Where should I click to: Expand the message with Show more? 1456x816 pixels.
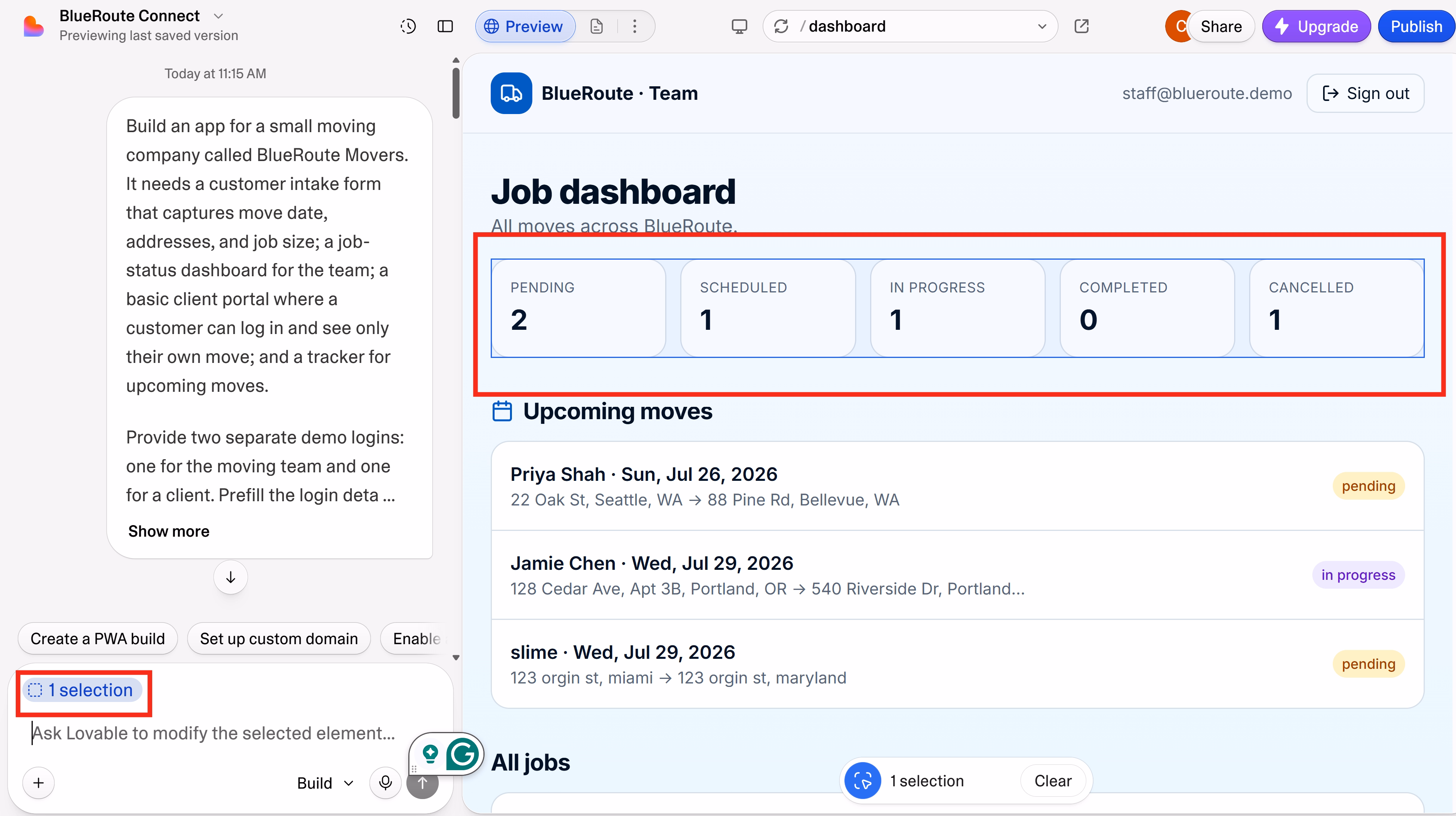168,532
